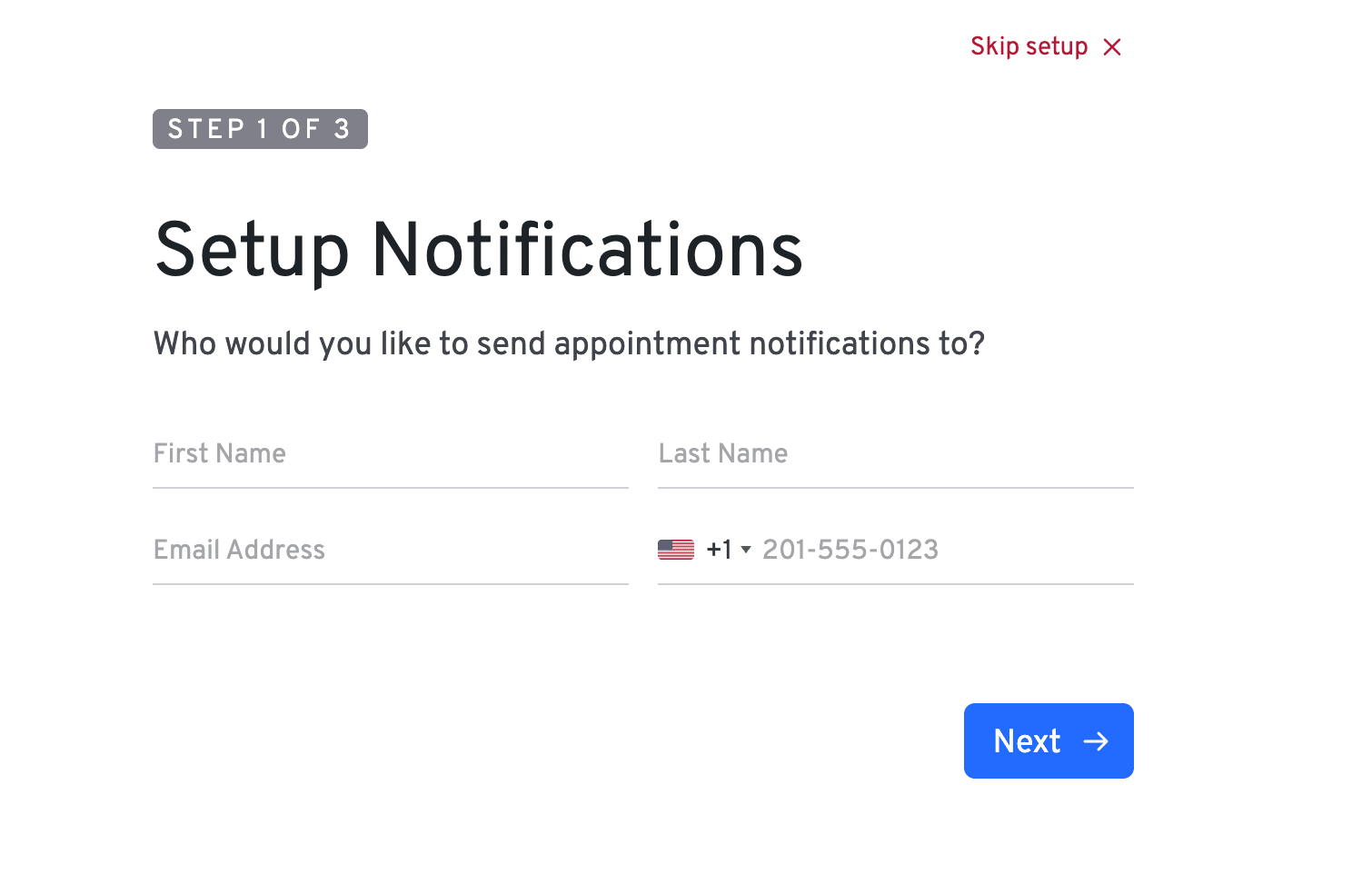Click the Skip setup link
This screenshot has width=1372, height=874.
click(1029, 46)
